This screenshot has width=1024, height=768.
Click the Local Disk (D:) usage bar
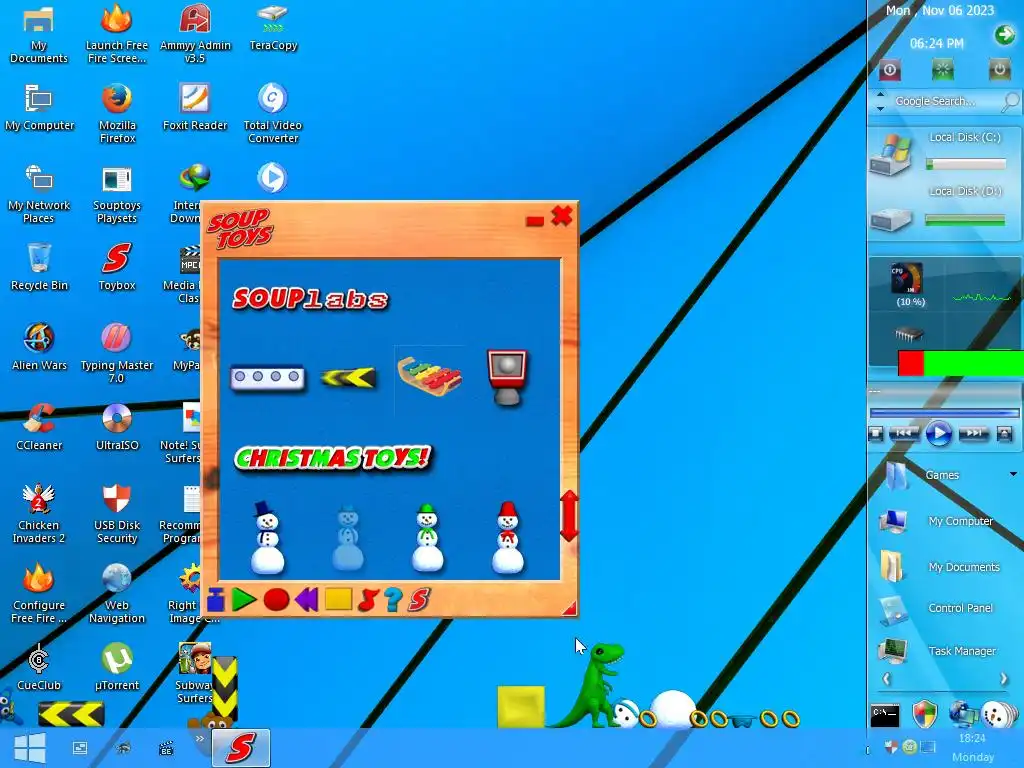pyautogui.click(x=965, y=221)
